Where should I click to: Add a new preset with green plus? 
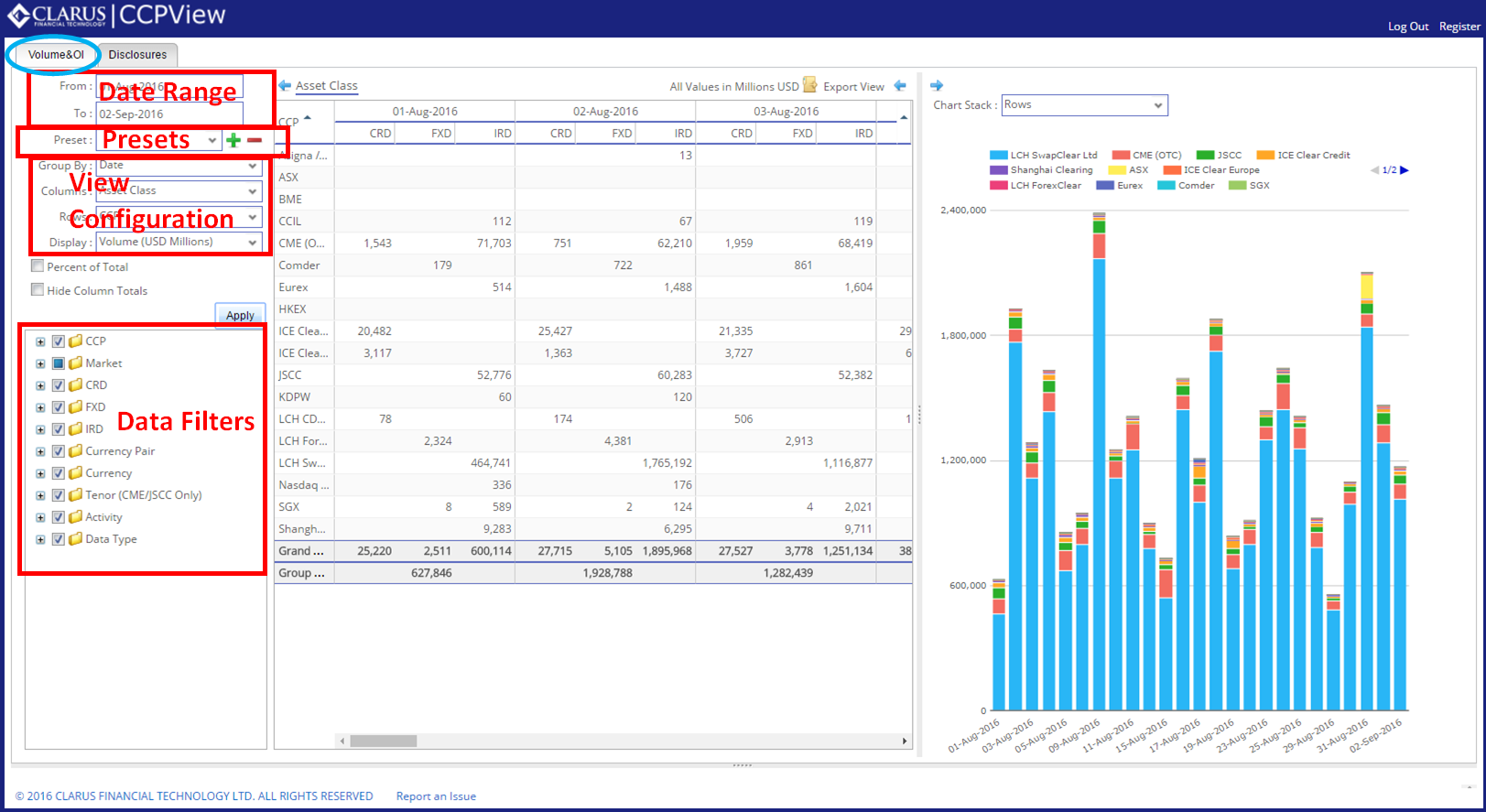(x=233, y=140)
